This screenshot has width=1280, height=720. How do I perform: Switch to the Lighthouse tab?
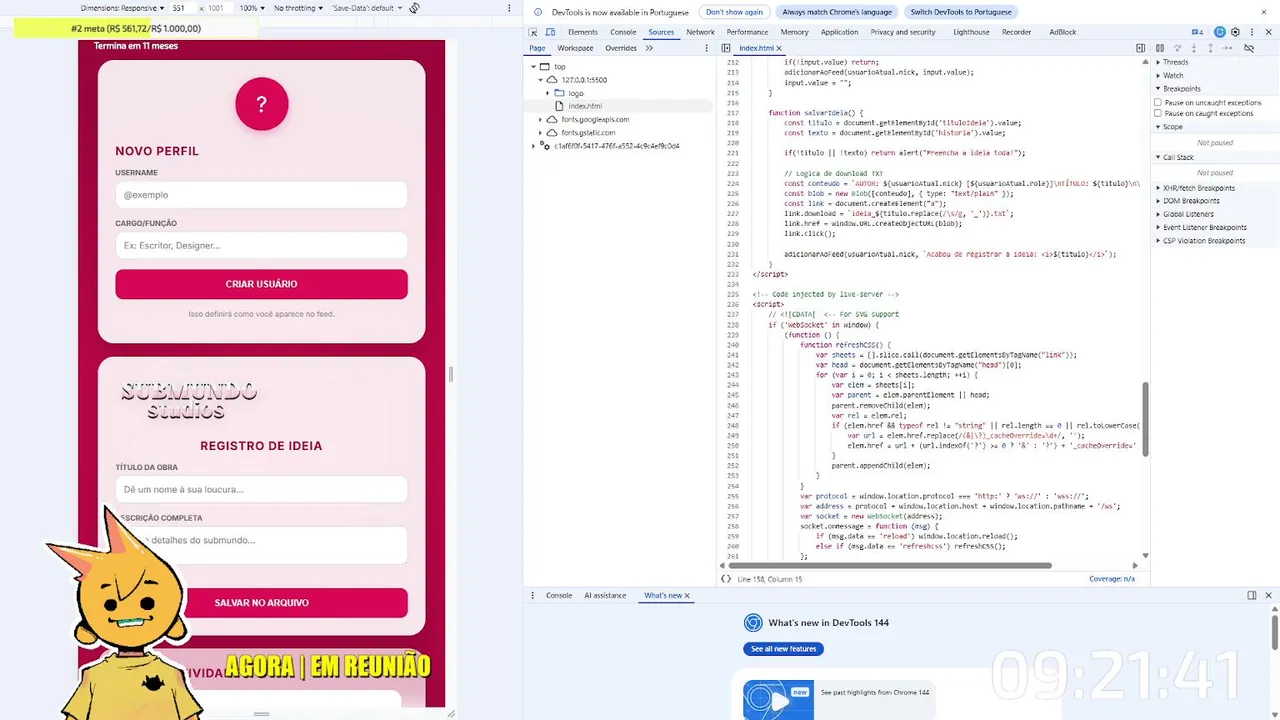pos(971,32)
